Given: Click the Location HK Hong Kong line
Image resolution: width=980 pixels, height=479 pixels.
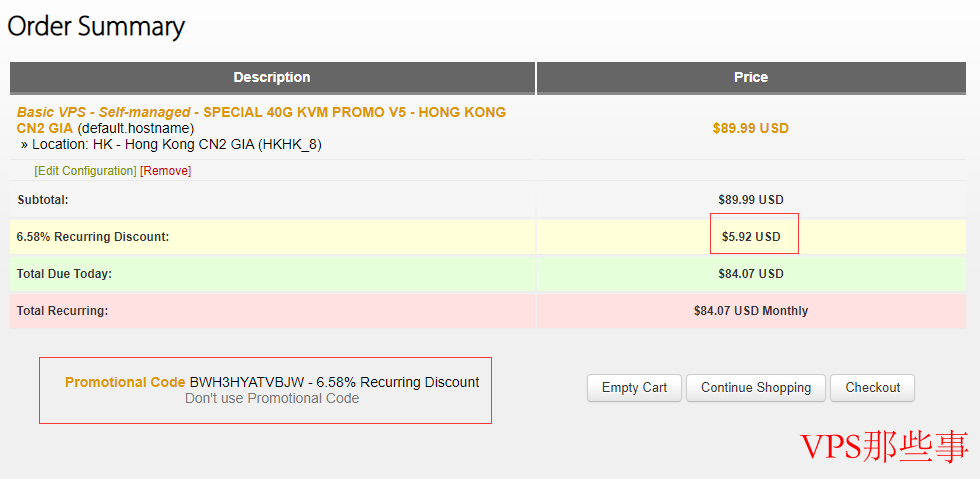Looking at the screenshot, I should pos(171,144).
